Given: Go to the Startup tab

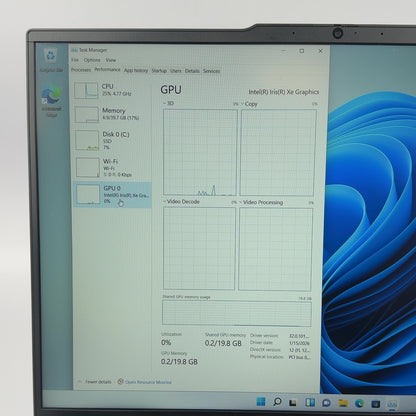Looking at the screenshot, I should [159, 71].
